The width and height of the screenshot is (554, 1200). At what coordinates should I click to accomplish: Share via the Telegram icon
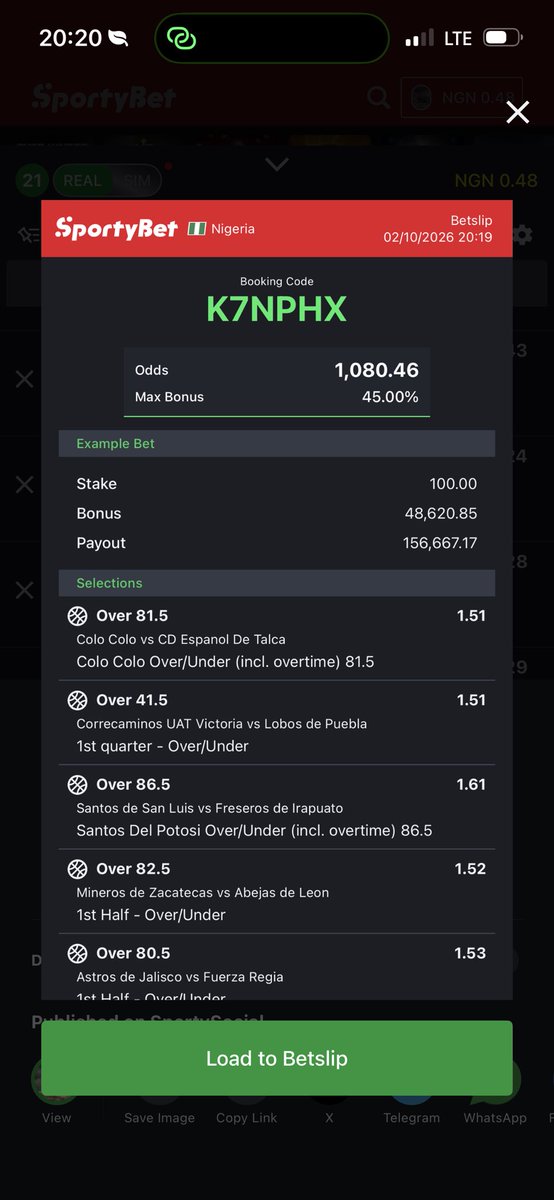[x=411, y=1080]
